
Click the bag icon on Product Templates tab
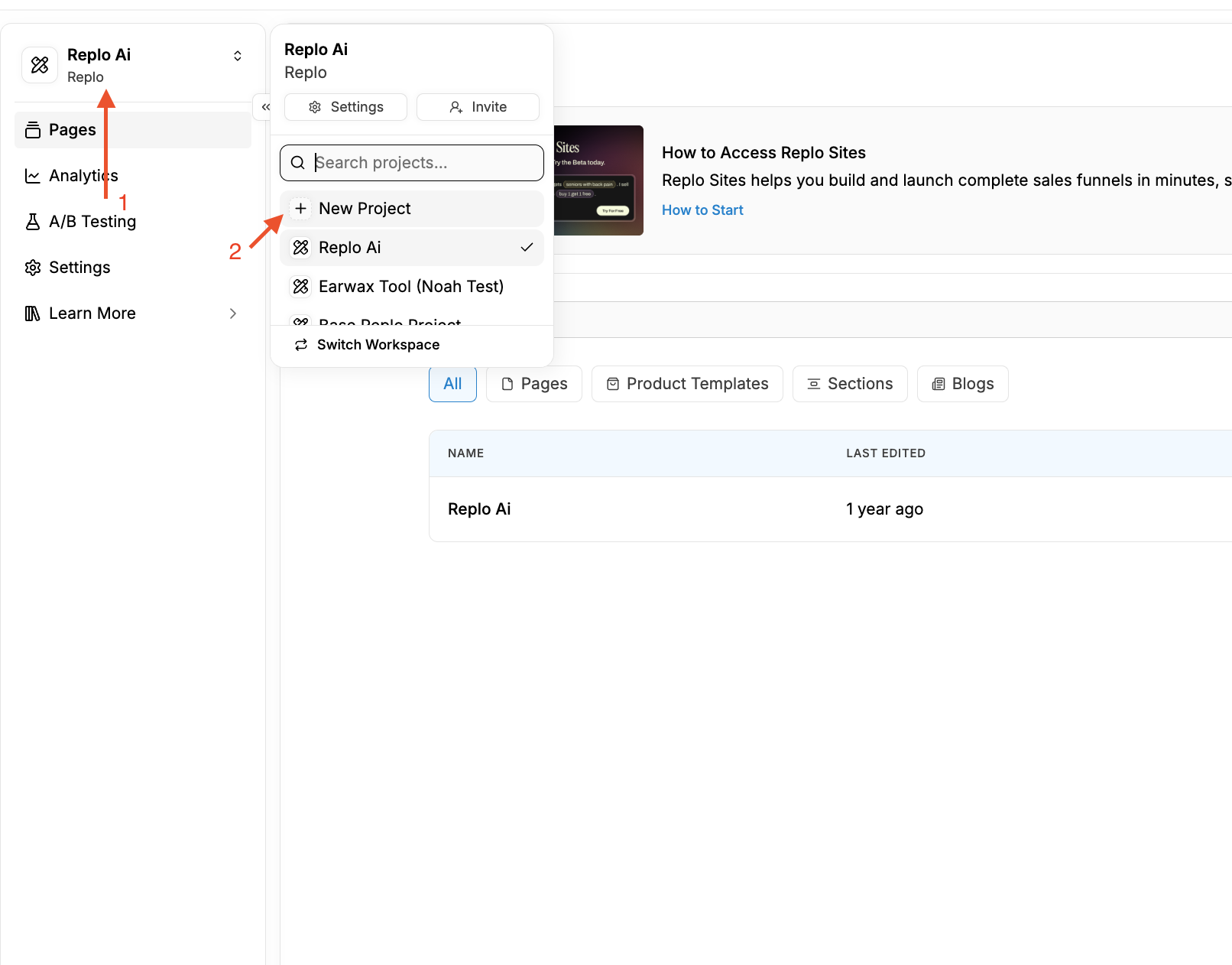613,384
